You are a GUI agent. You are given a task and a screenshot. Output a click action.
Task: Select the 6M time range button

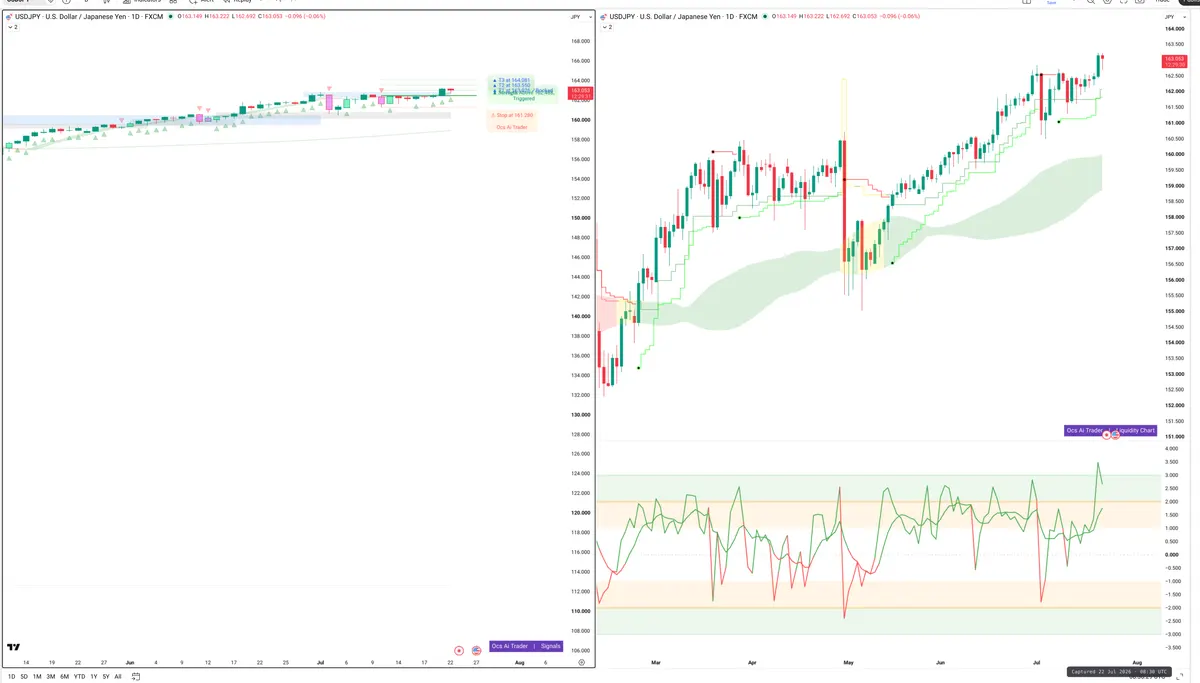pos(64,677)
